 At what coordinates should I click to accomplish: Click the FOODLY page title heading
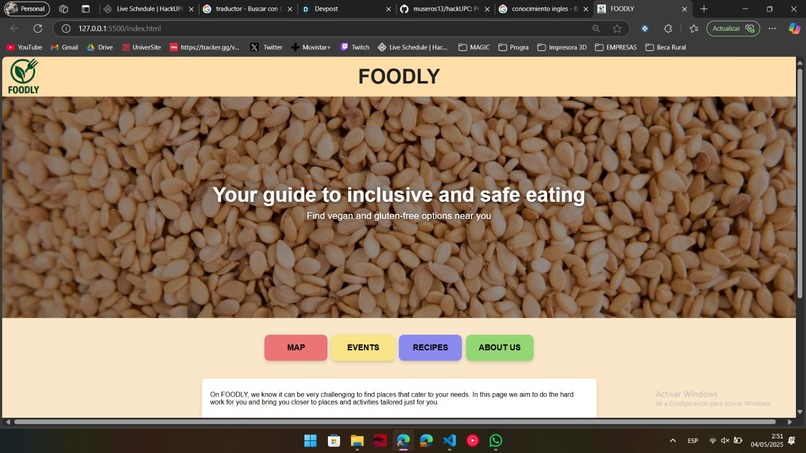tap(399, 77)
